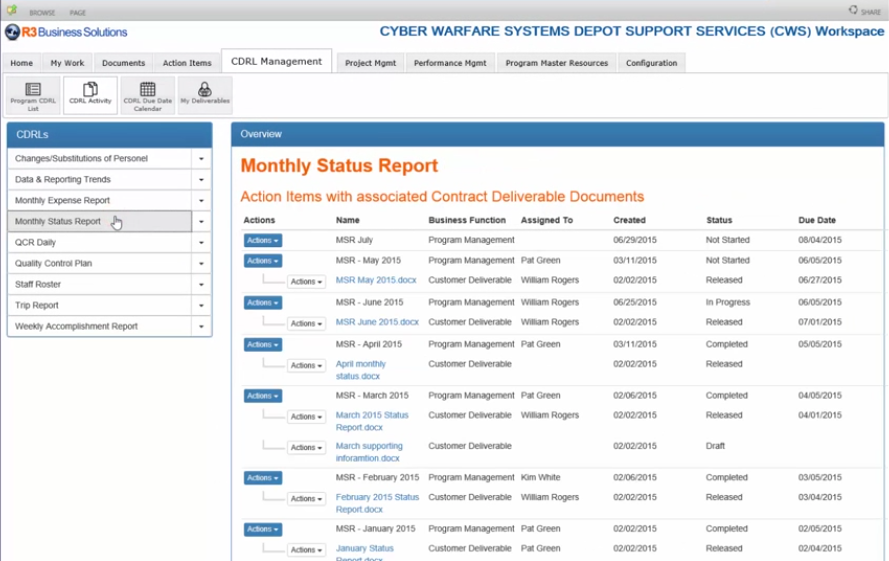
Task: Click the SharePoint icon in top-left corner
Action: click(12, 11)
